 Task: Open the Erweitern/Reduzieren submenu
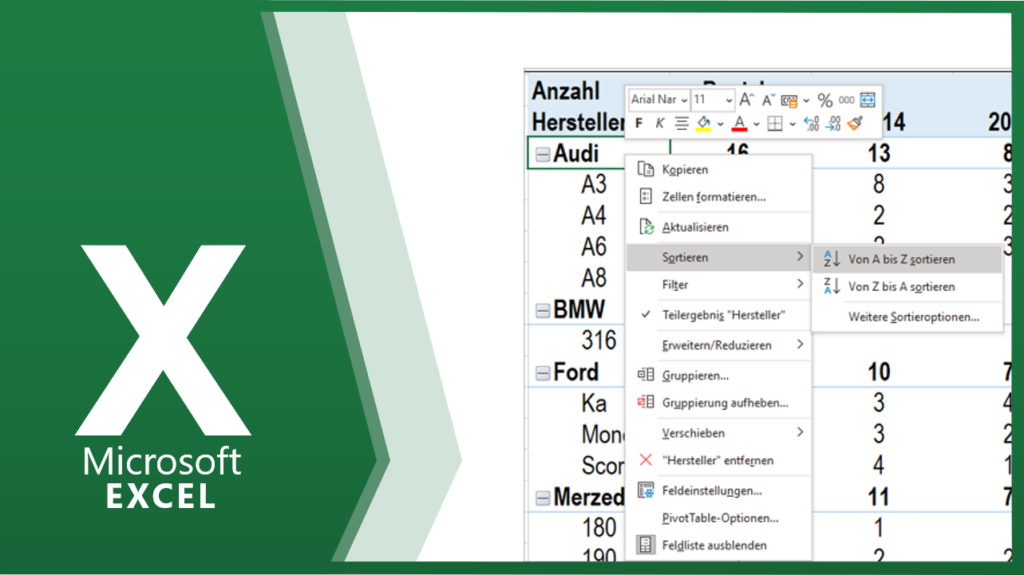click(x=718, y=345)
